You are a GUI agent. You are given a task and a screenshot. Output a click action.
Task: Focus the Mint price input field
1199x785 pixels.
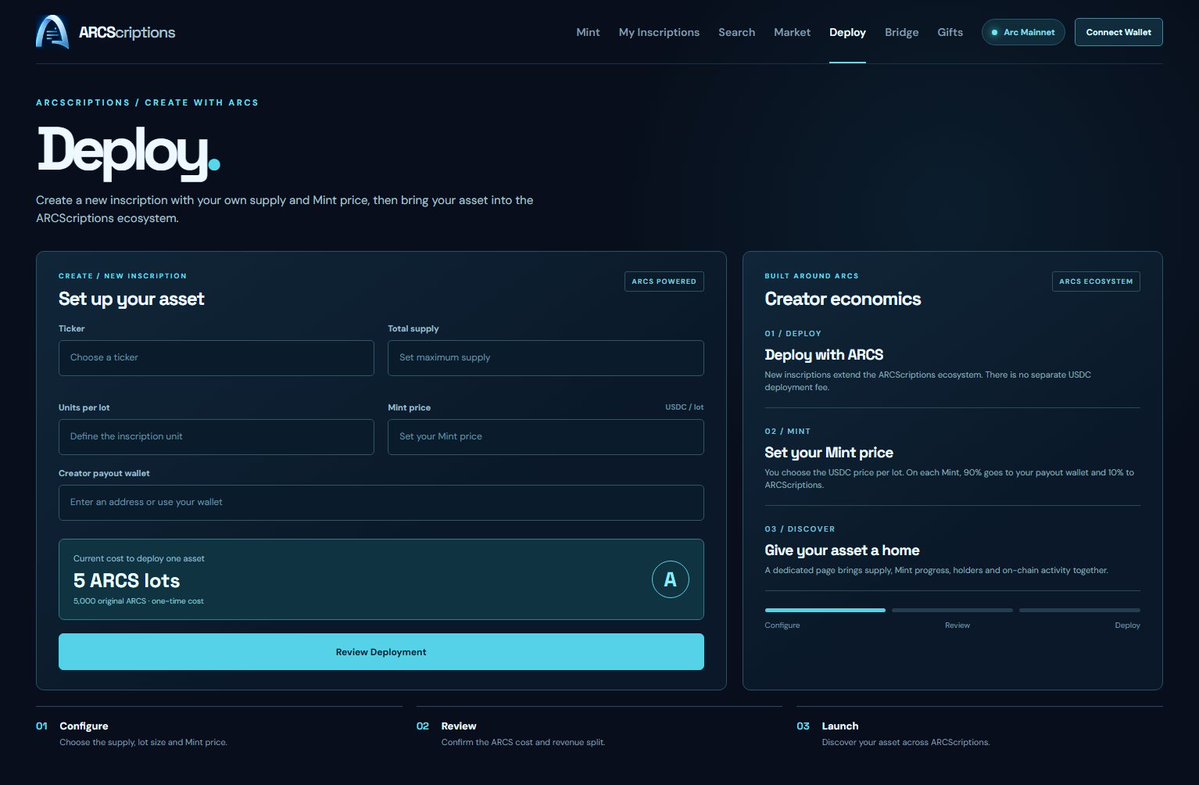point(545,436)
